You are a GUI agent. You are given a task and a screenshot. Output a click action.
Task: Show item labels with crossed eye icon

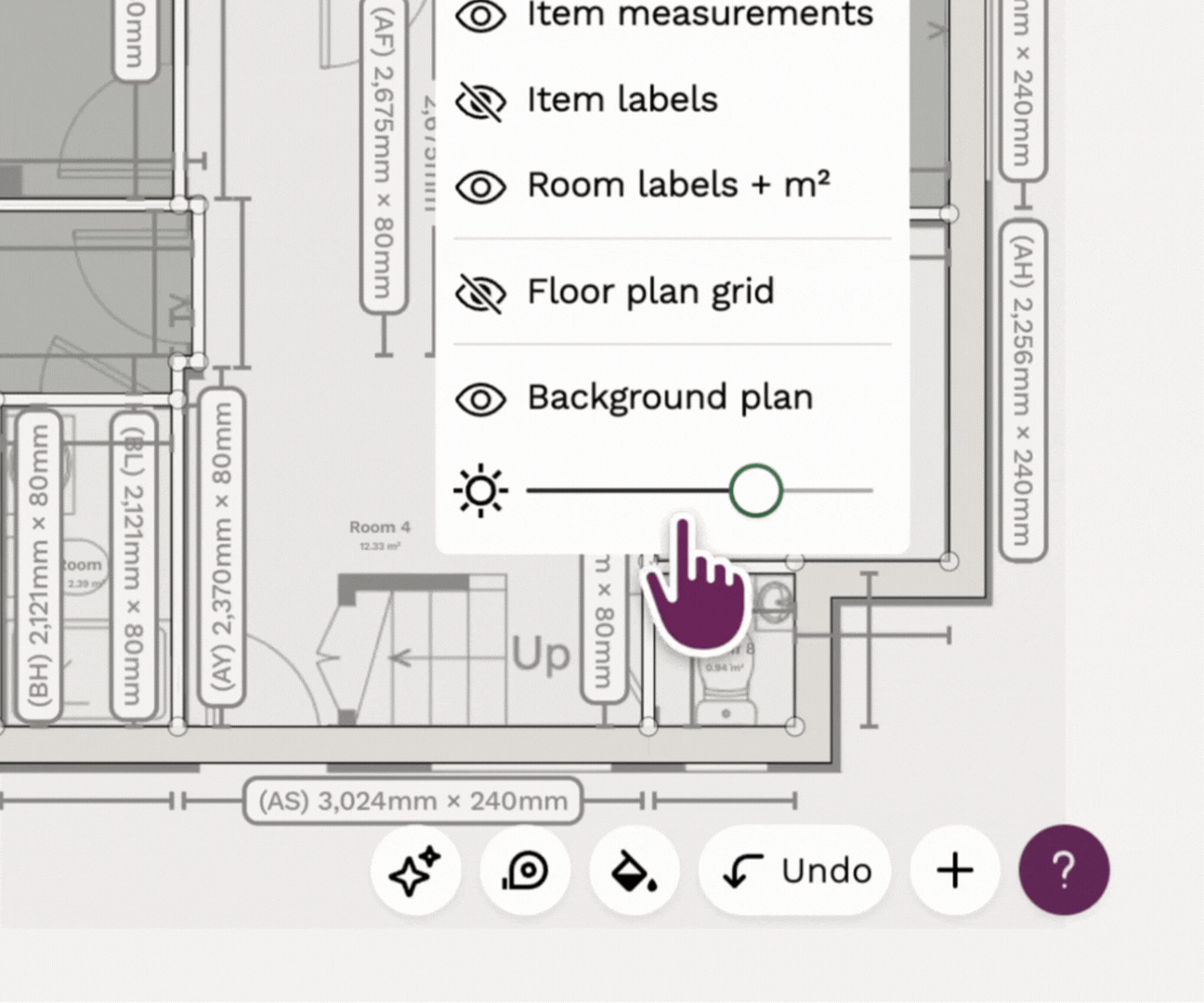click(x=480, y=100)
